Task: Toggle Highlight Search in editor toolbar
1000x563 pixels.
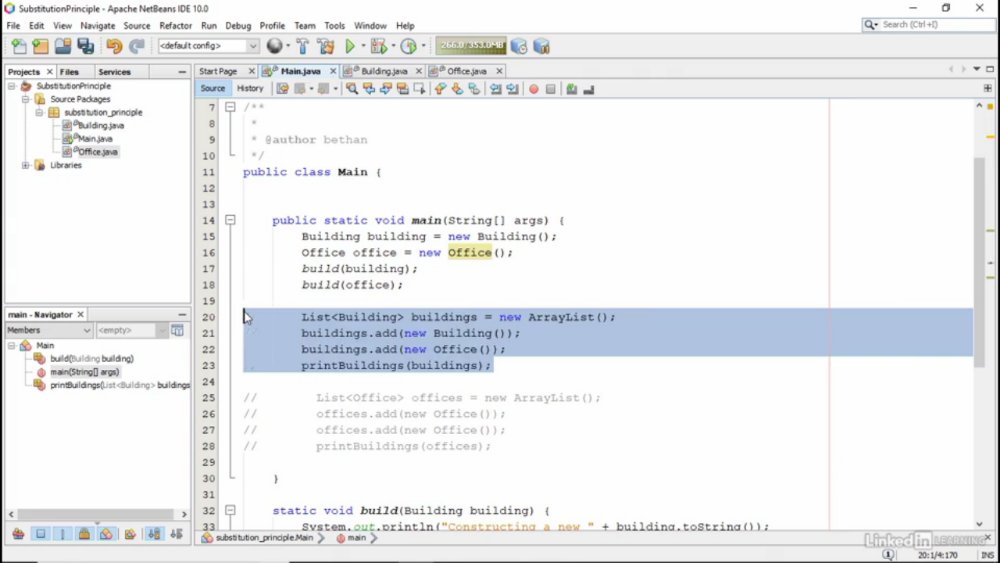Action: coord(402,89)
